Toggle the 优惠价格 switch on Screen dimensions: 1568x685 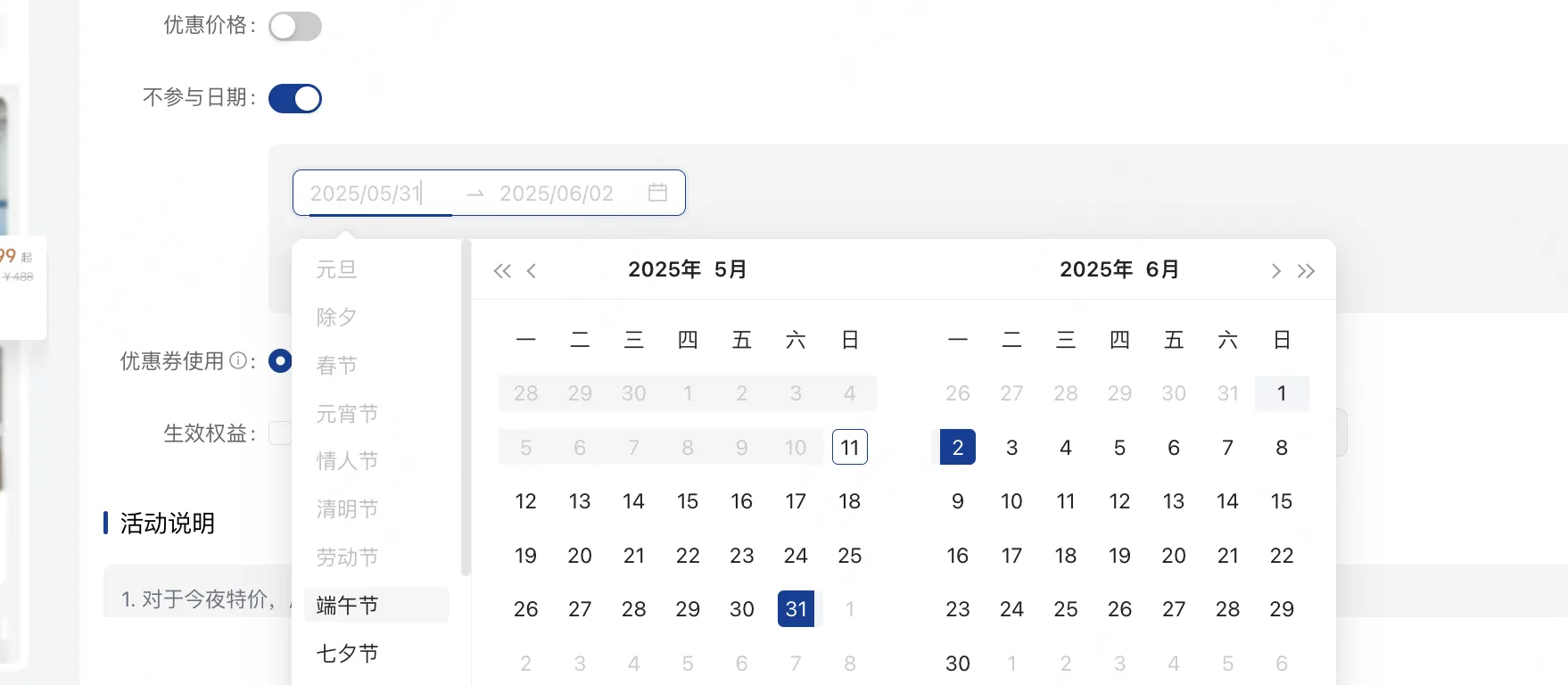295,27
